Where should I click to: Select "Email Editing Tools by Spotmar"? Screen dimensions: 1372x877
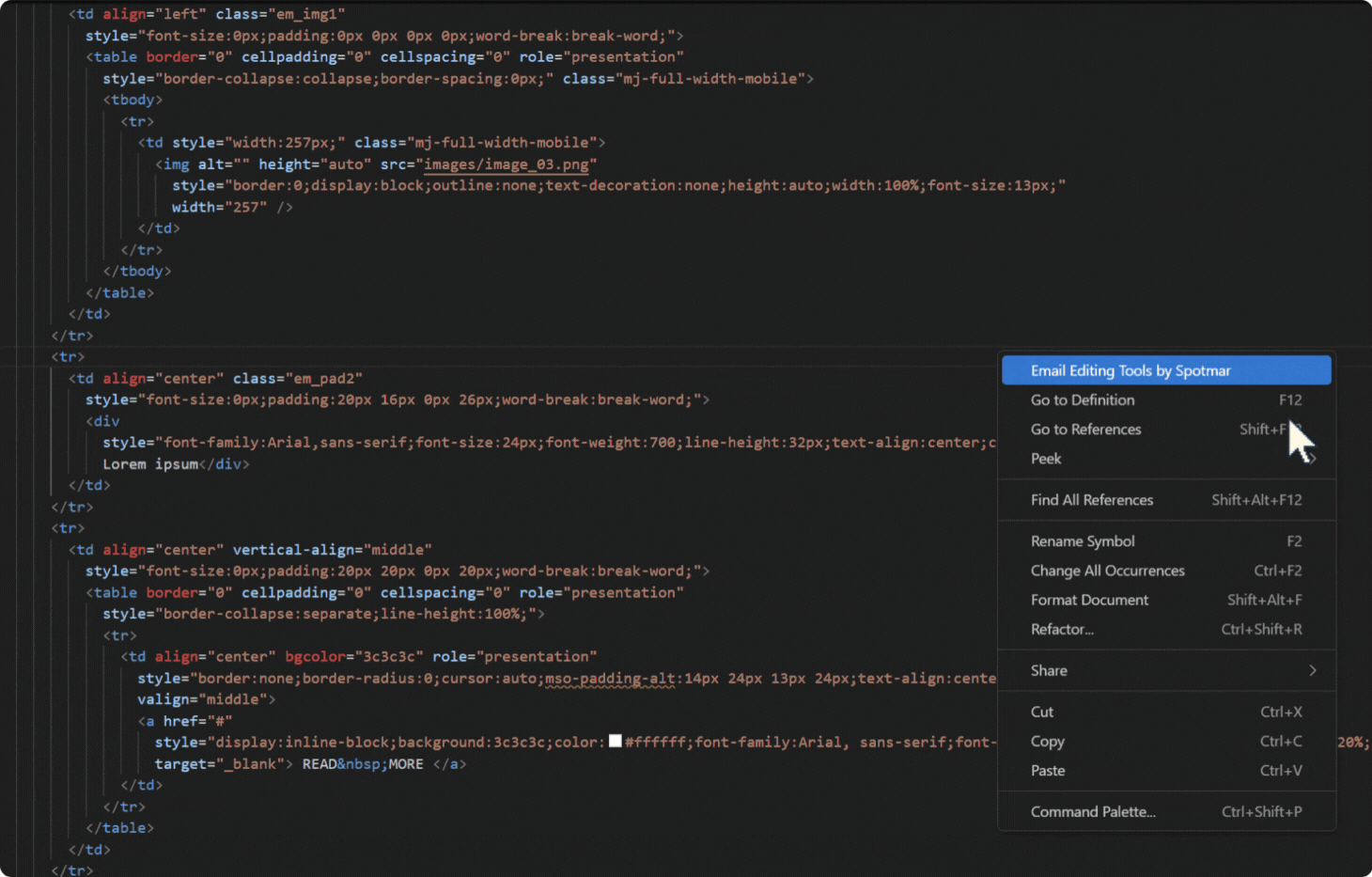point(1130,370)
